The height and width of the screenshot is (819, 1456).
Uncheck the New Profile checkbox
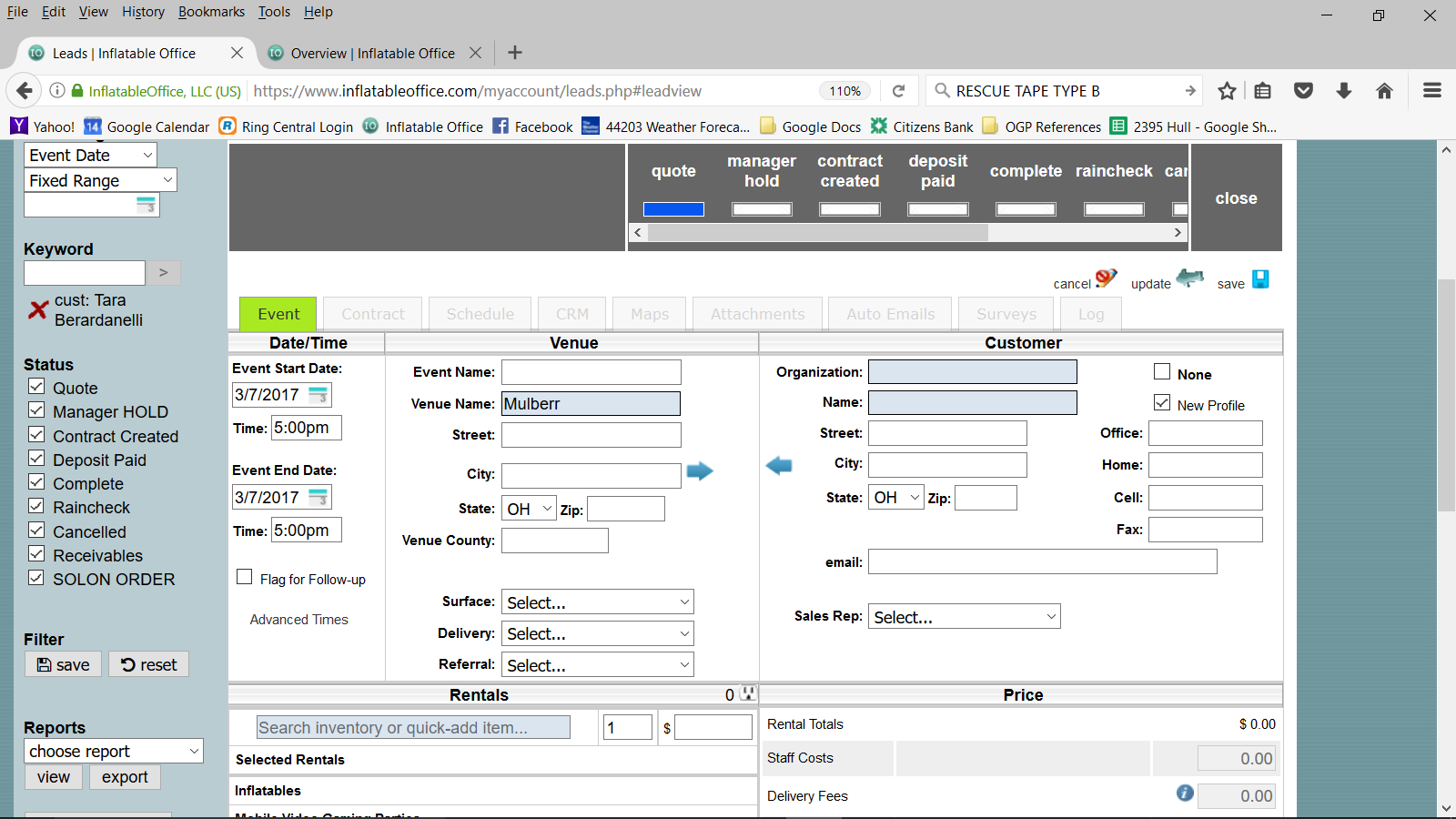click(x=1162, y=402)
